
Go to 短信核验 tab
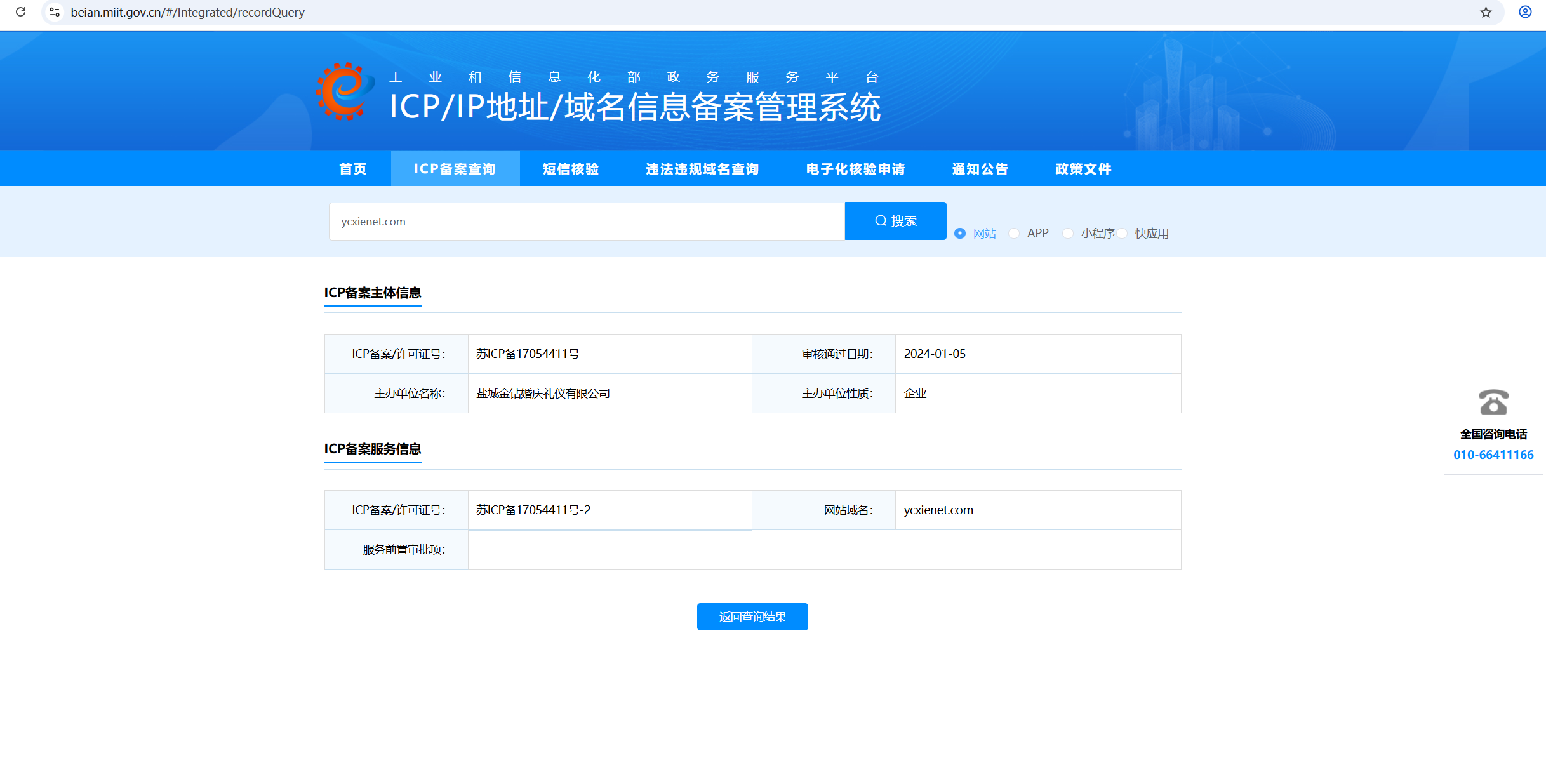click(571, 169)
